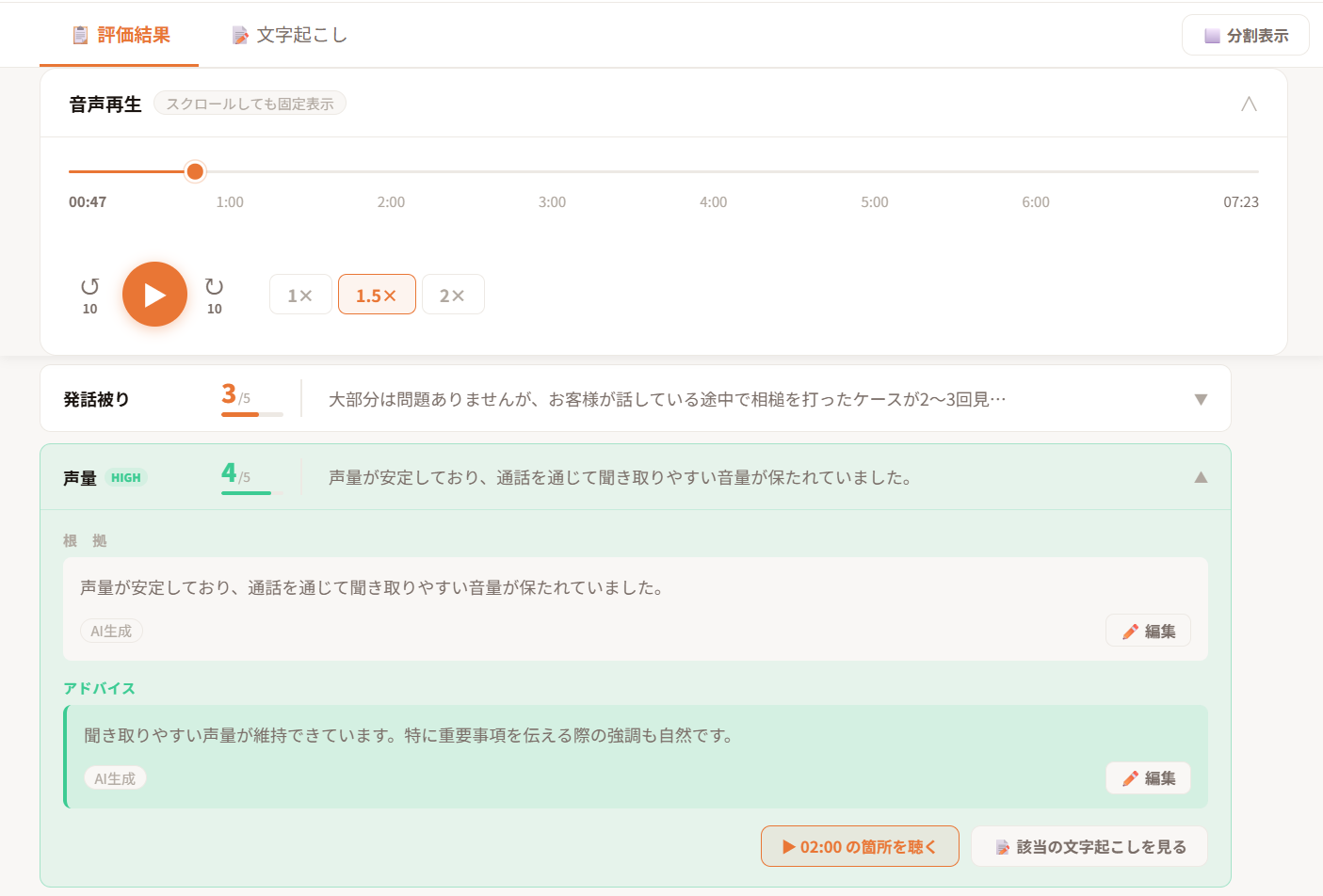Image resolution: width=1323 pixels, height=896 pixels.
Task: Click the orange audio seek handle
Action: click(195, 171)
